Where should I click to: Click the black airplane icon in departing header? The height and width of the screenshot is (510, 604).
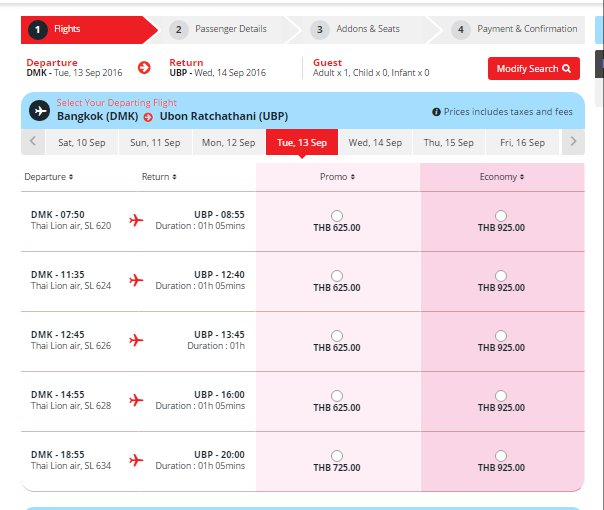[39, 111]
